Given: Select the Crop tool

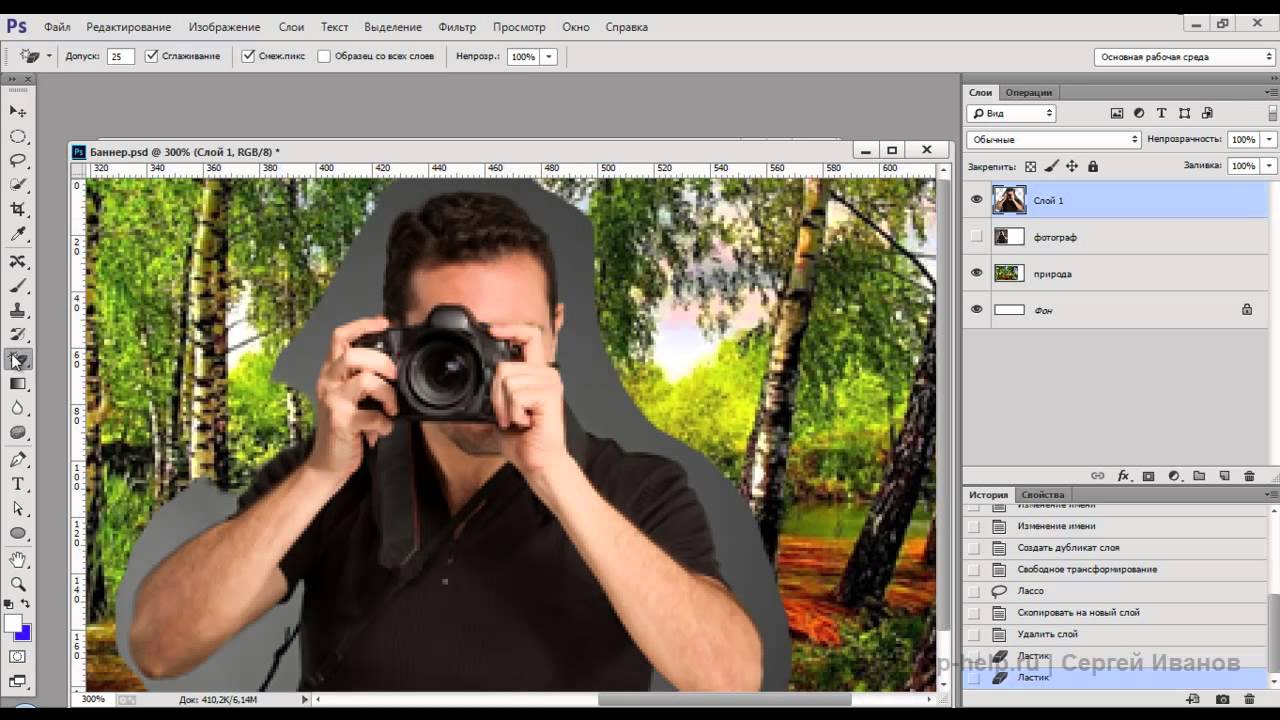Looking at the screenshot, I should 18,210.
